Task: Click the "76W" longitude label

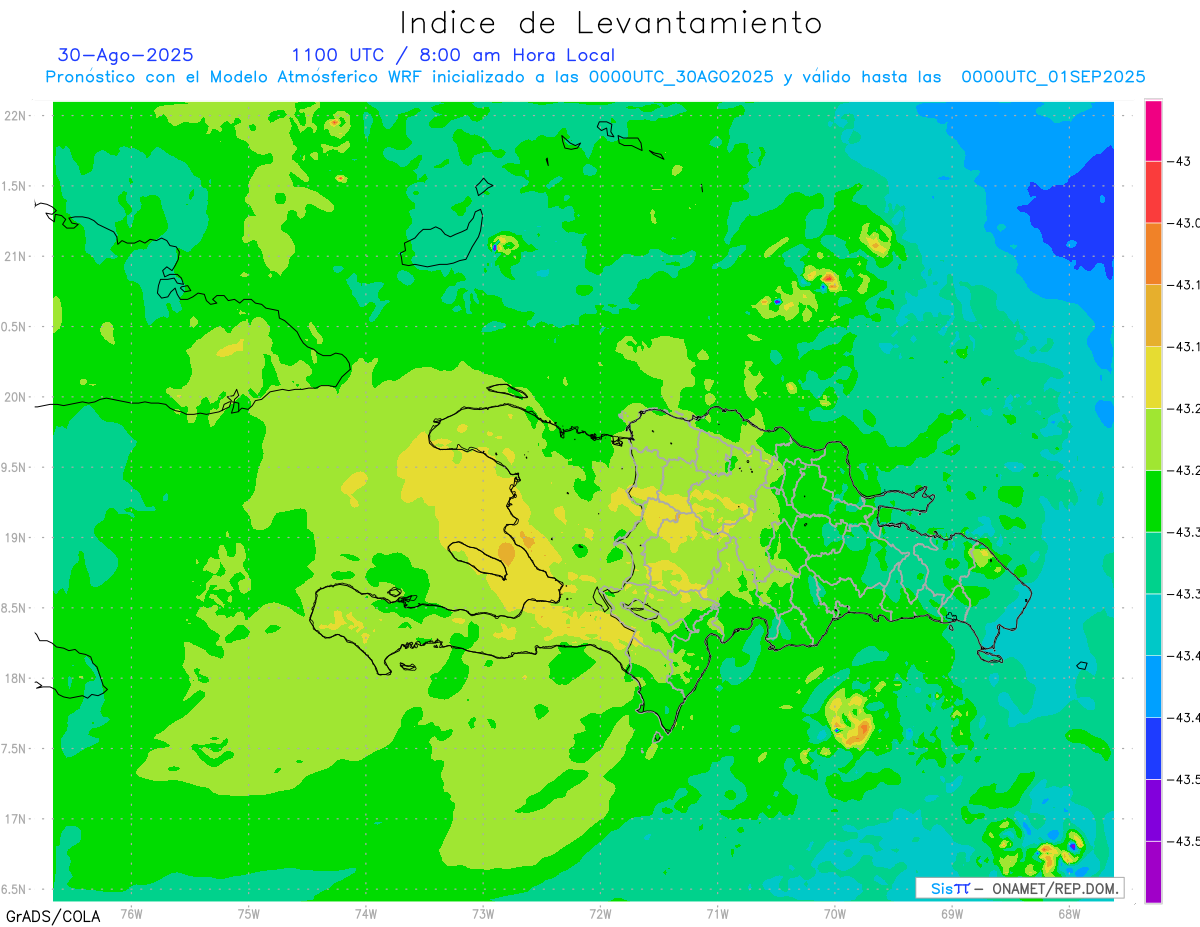Action: point(131,913)
